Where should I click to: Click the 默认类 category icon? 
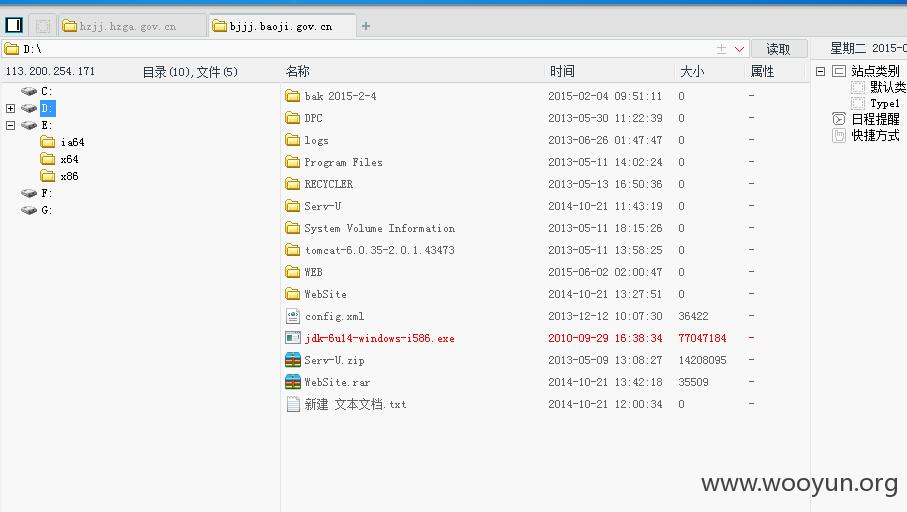coord(858,87)
